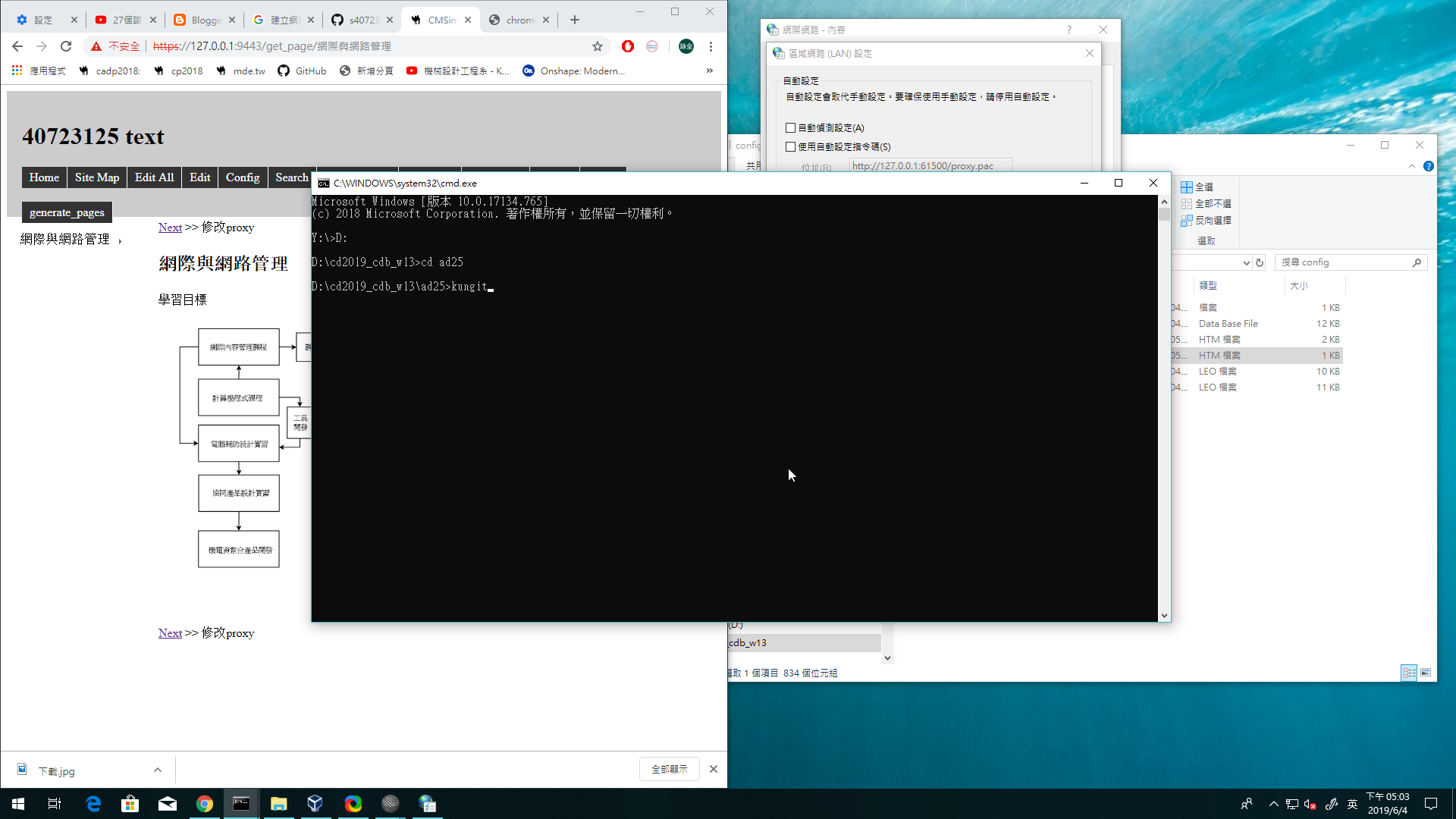This screenshot has width=1456, height=819.
Task: Open Chrome three-dot menu
Action: (x=711, y=46)
